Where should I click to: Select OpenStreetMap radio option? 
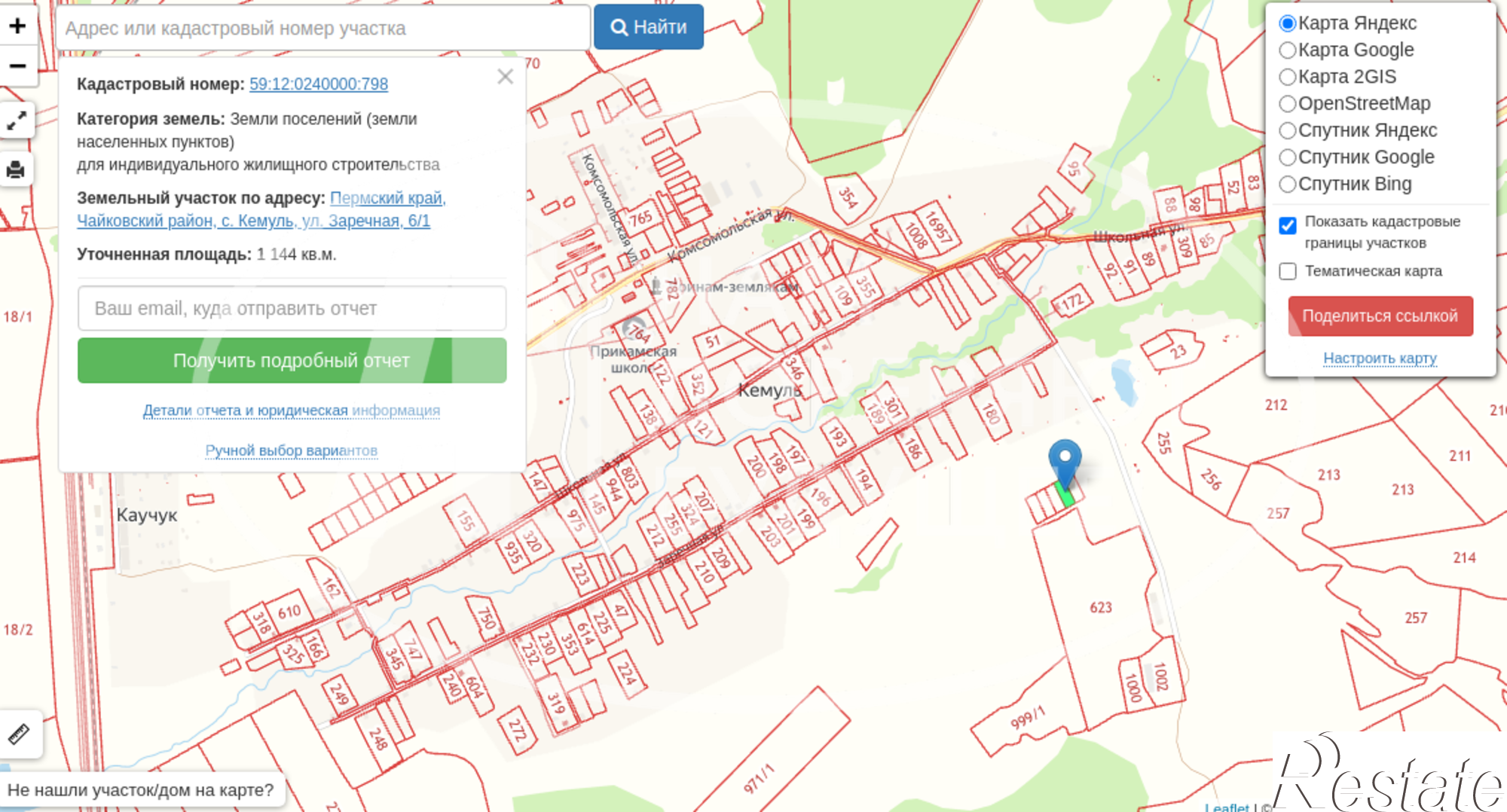1288,104
